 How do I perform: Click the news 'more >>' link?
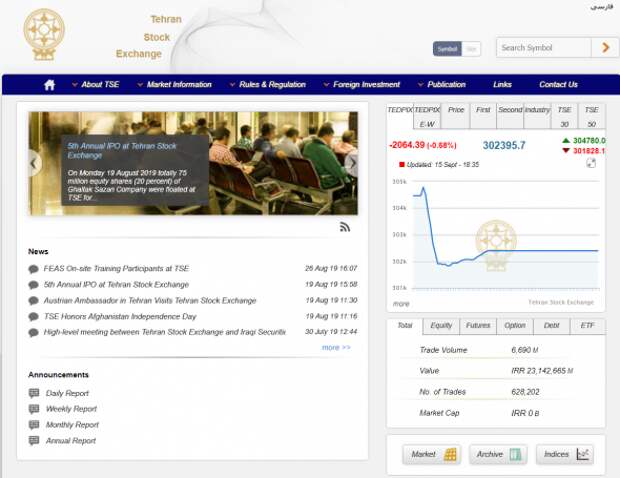pyautogui.click(x=336, y=348)
